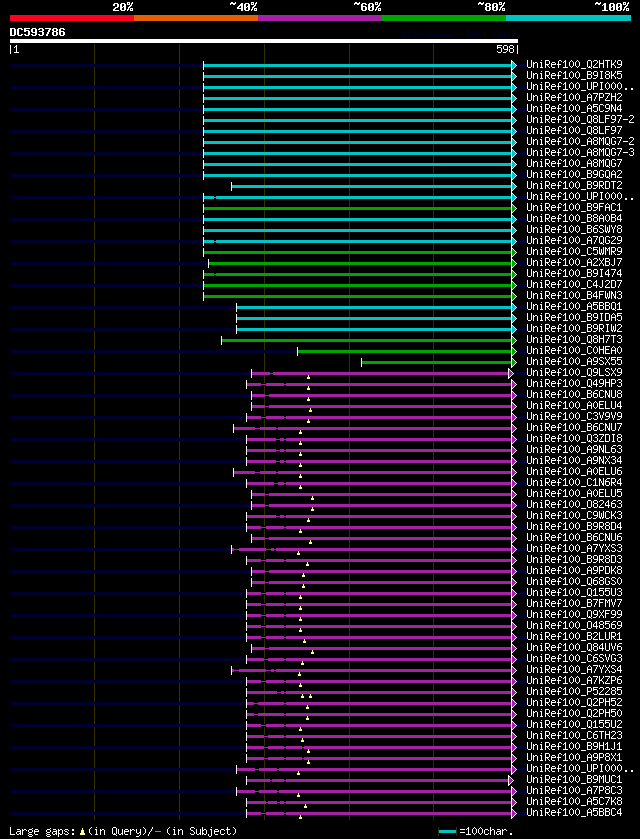Viewport: 640px width, 839px height.
Task: Open hit UniRef100_Q2PH52
Action: (x=574, y=703)
